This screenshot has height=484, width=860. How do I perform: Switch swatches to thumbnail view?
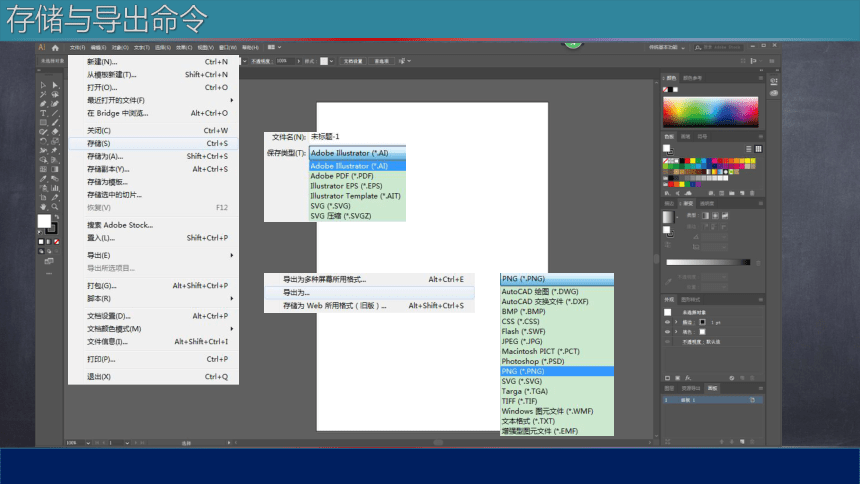click(x=759, y=149)
